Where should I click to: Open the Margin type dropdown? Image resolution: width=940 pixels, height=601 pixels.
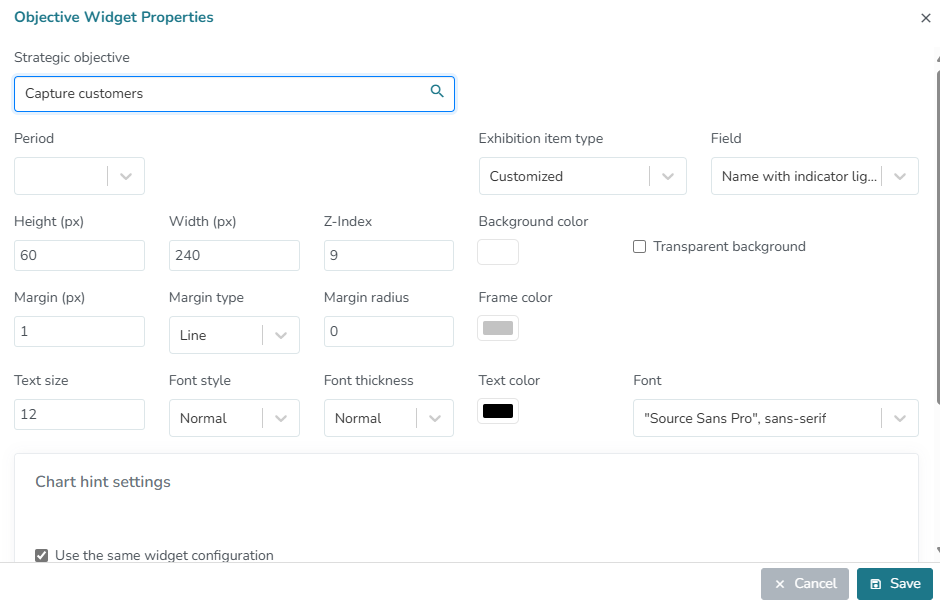click(x=281, y=335)
